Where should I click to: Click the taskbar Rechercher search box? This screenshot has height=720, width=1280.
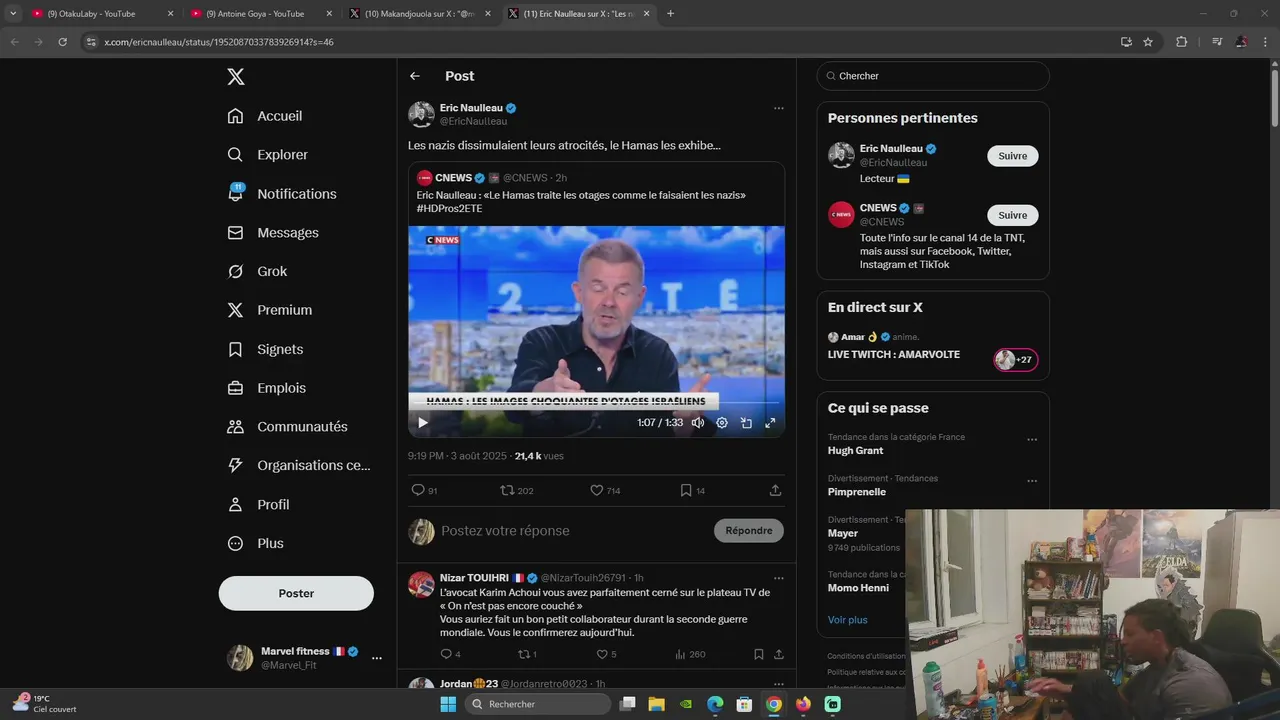click(540, 704)
